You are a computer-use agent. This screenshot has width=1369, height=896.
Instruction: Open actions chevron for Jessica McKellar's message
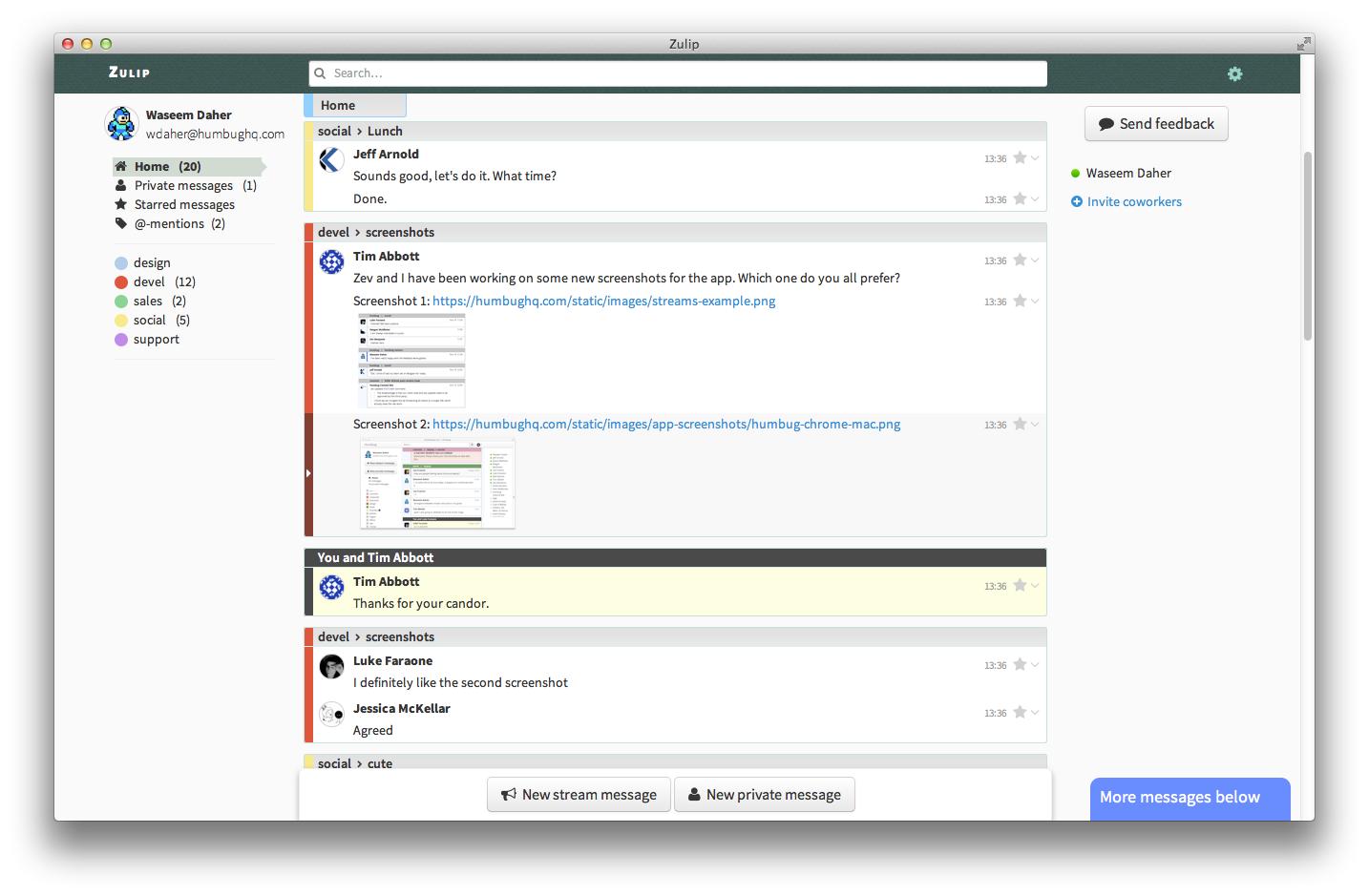pos(1035,713)
